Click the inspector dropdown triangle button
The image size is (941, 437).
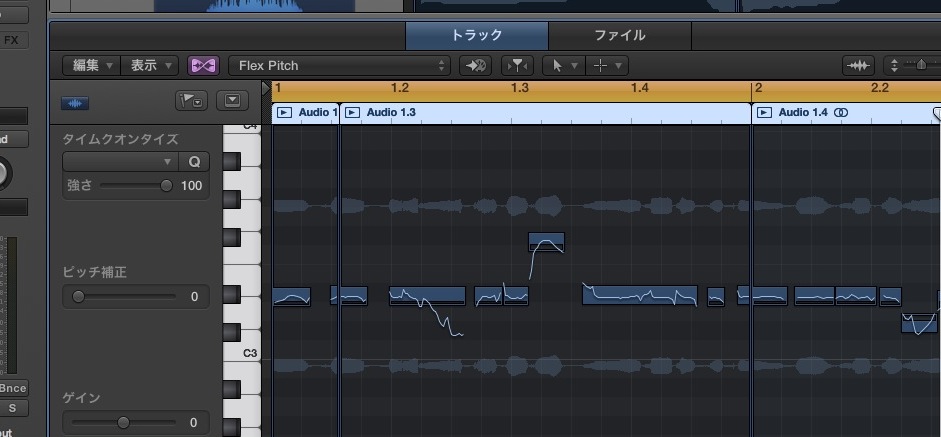232,101
